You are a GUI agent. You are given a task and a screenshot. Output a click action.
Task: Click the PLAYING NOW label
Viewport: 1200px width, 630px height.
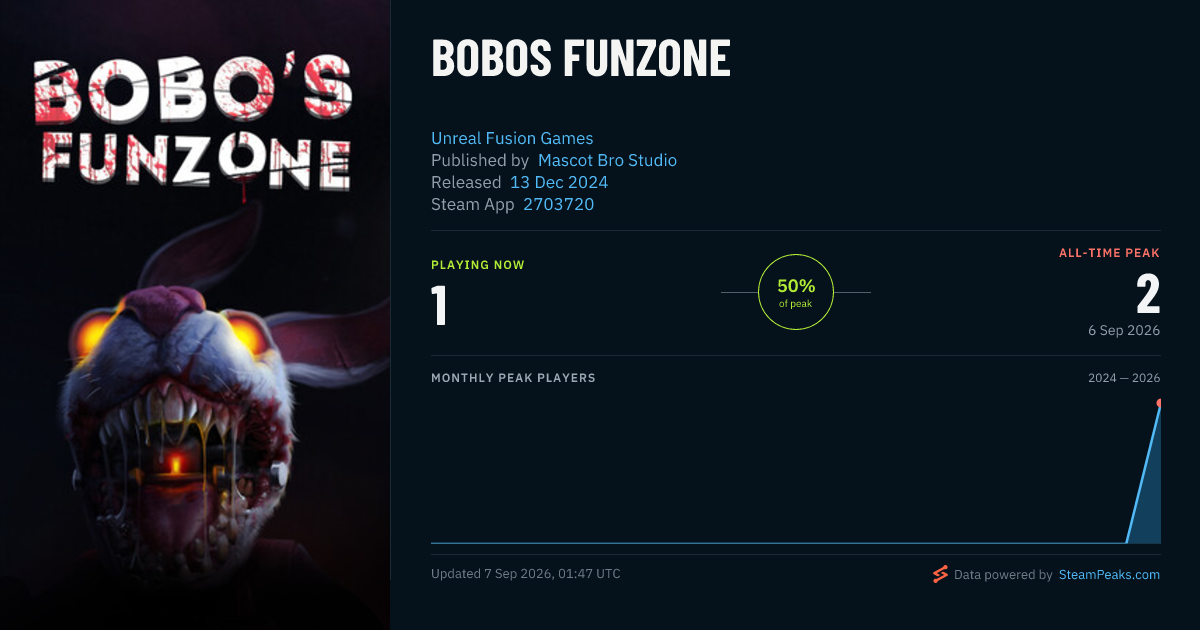point(478,265)
